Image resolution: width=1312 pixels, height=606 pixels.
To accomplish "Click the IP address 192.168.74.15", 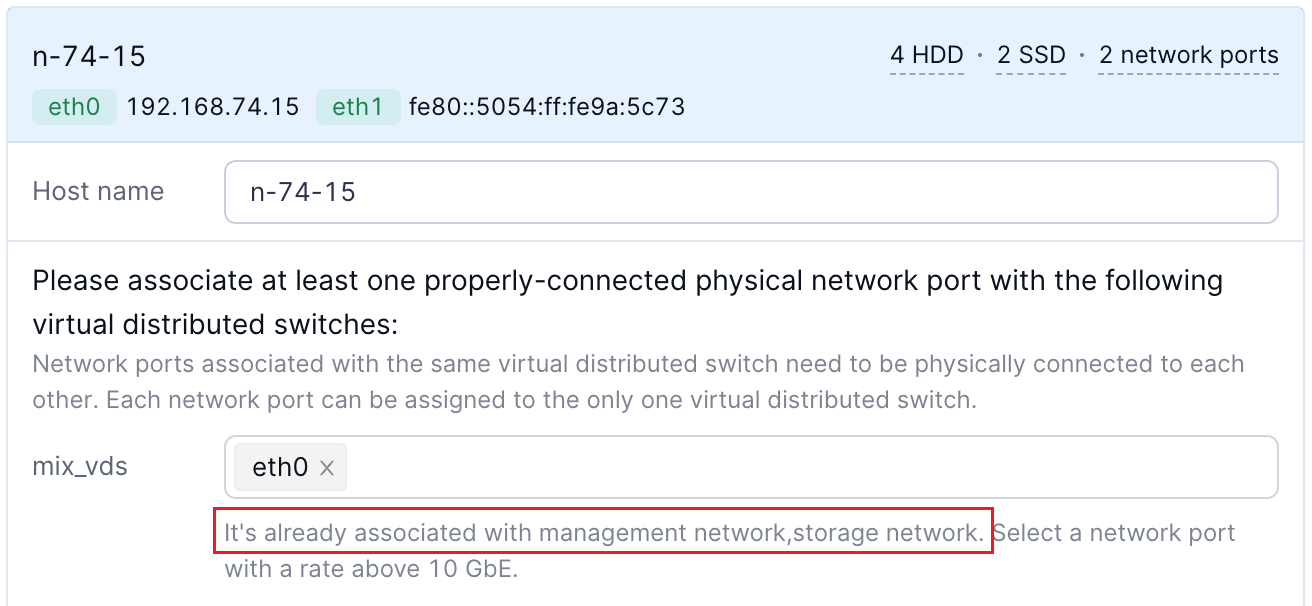I will click(x=213, y=107).
